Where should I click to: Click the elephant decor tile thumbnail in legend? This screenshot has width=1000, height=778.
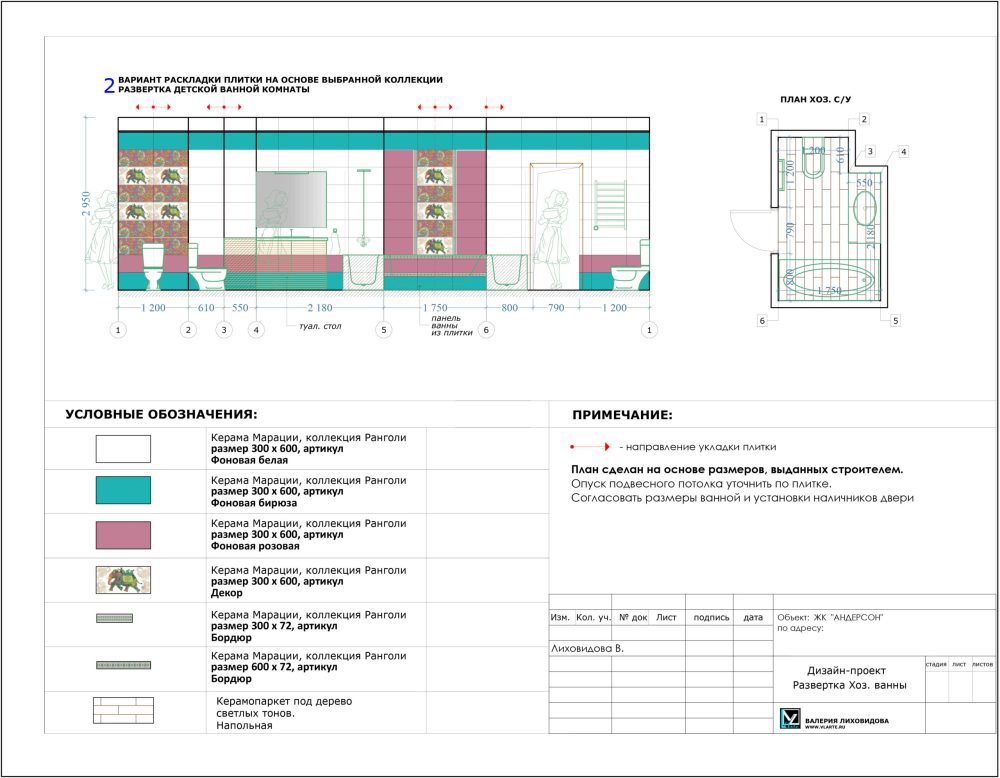123,580
